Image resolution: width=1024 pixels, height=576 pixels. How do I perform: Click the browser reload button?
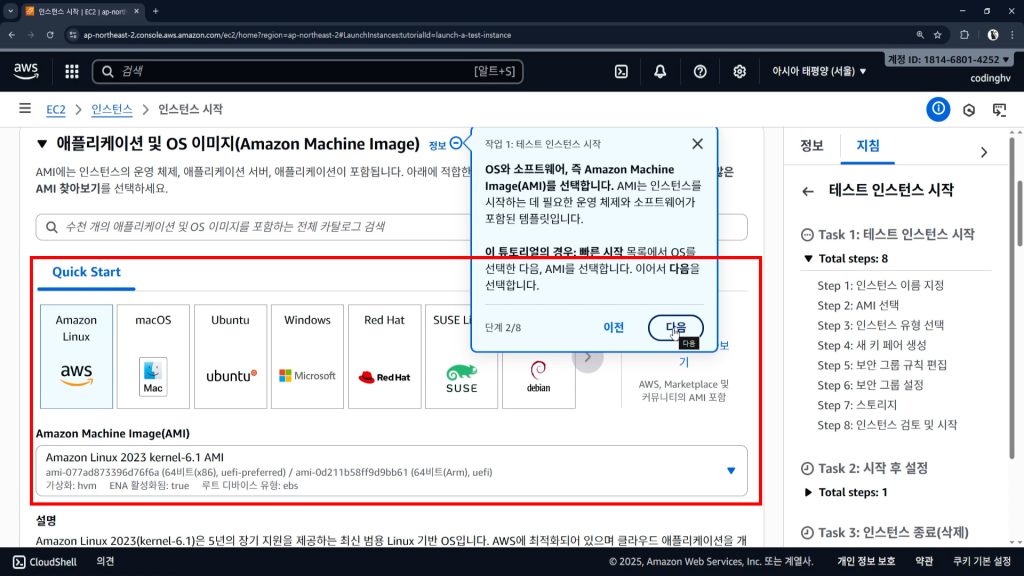click(50, 35)
